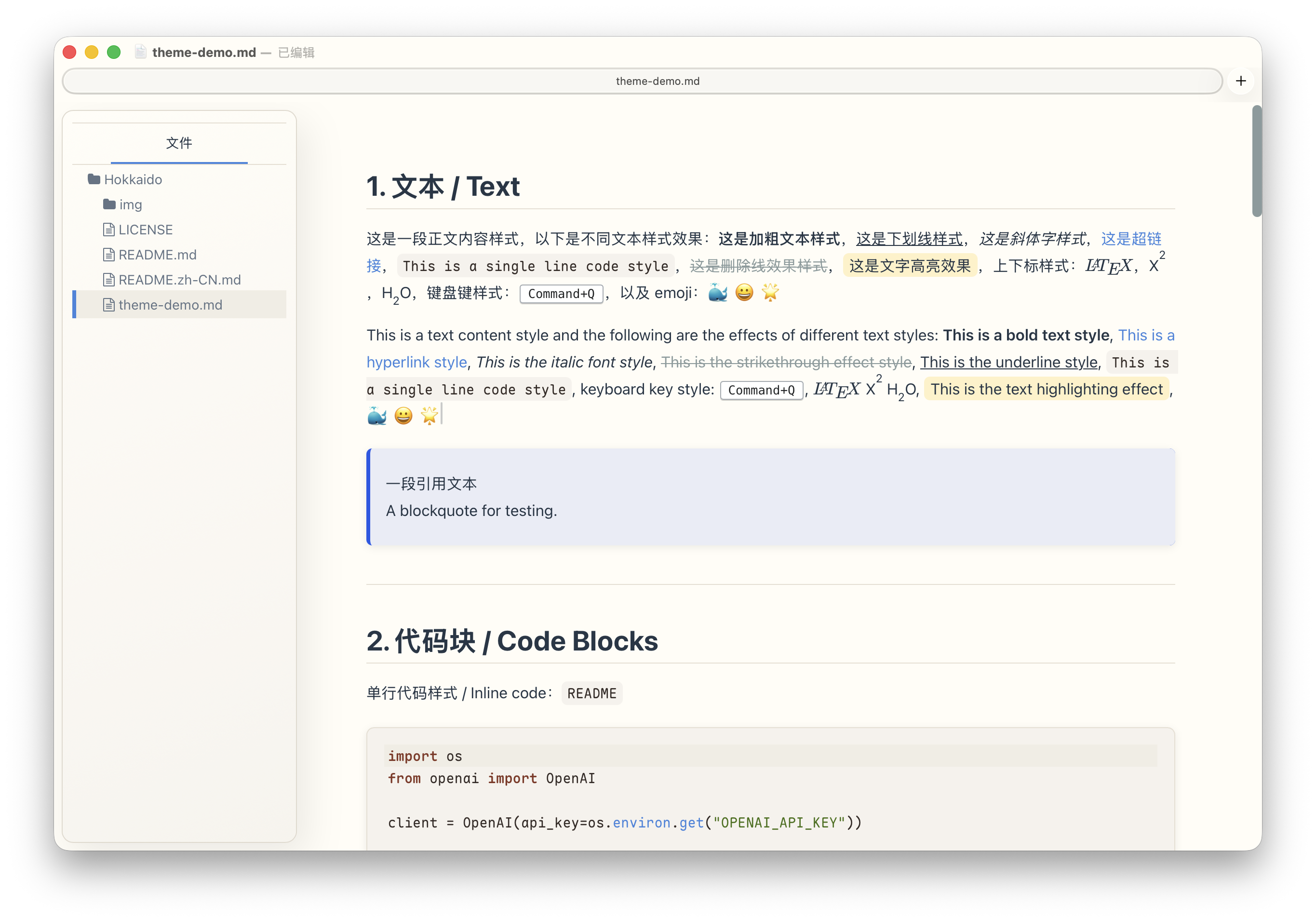The width and height of the screenshot is (1316, 922).
Task: Click the LICENSE file icon
Action: tap(109, 230)
